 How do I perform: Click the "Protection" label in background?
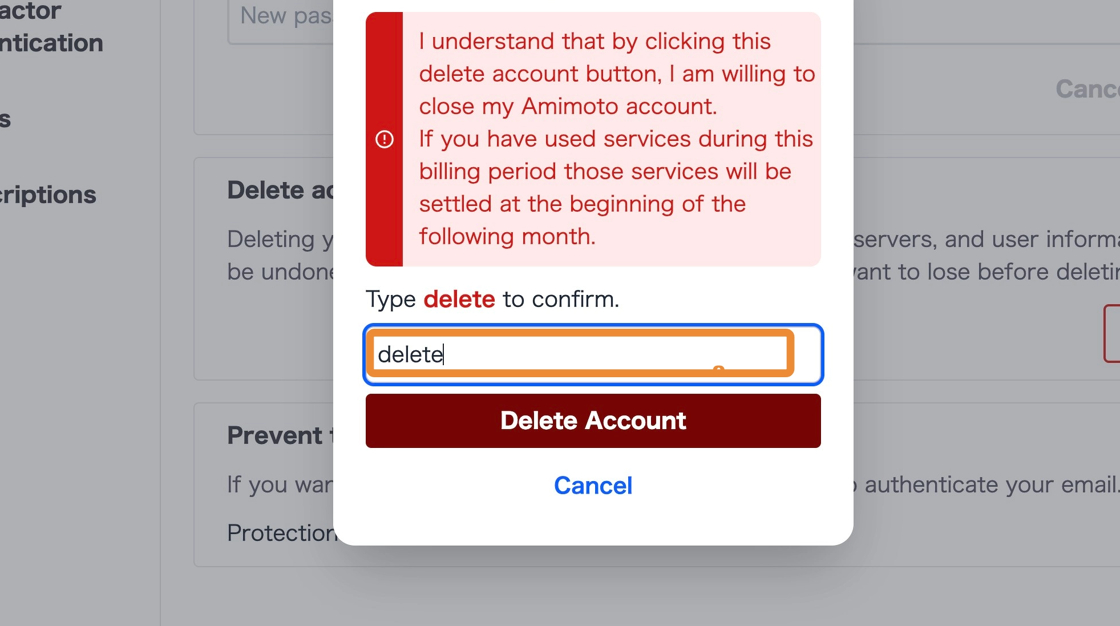[x=281, y=533]
